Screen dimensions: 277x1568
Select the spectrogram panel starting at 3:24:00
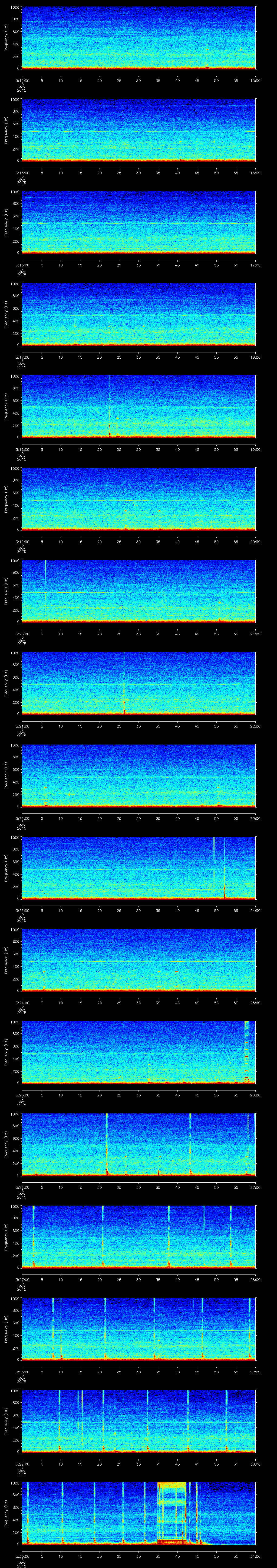tap(138, 960)
